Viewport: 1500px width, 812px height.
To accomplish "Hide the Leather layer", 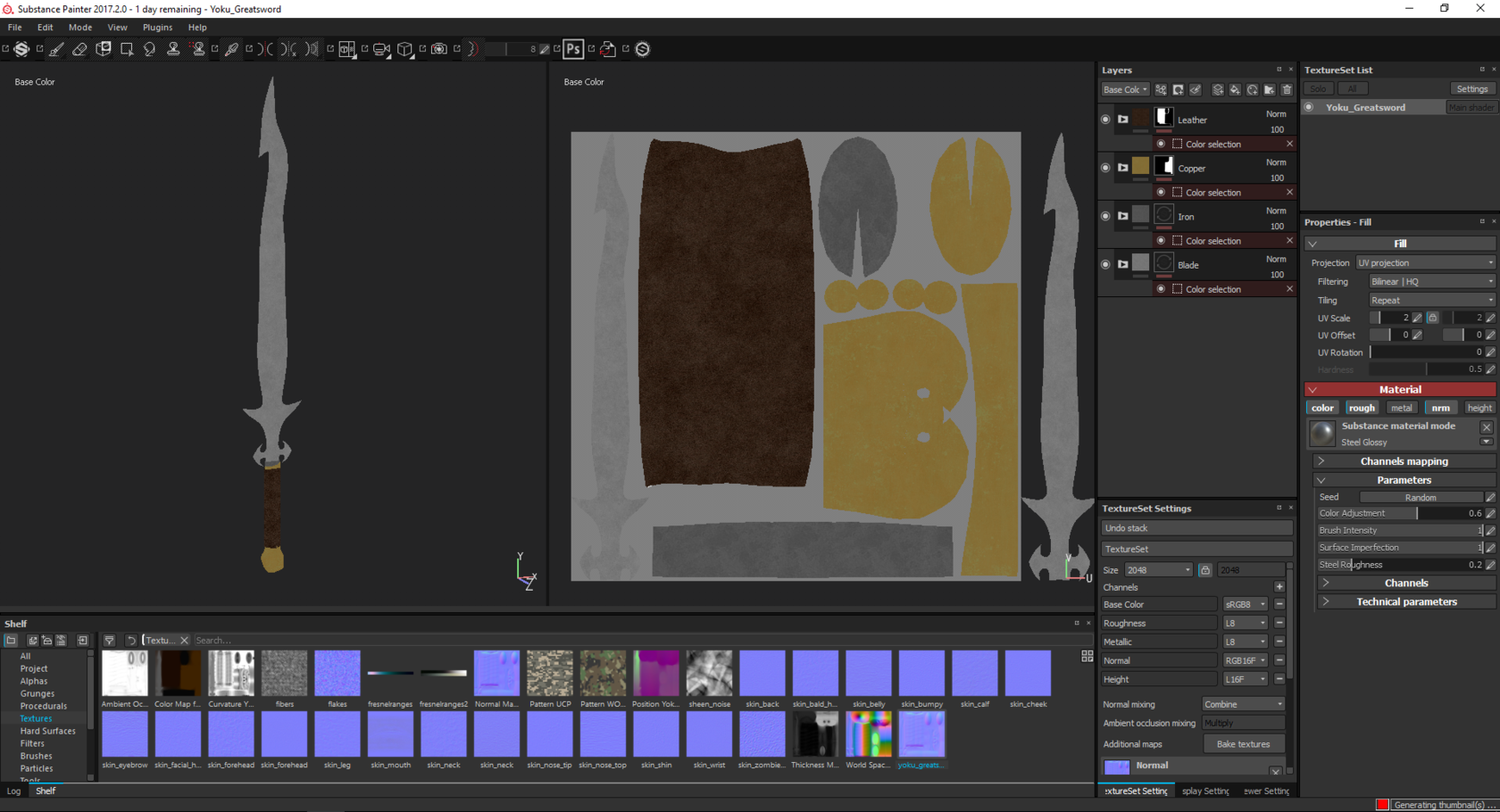I will [1105, 120].
